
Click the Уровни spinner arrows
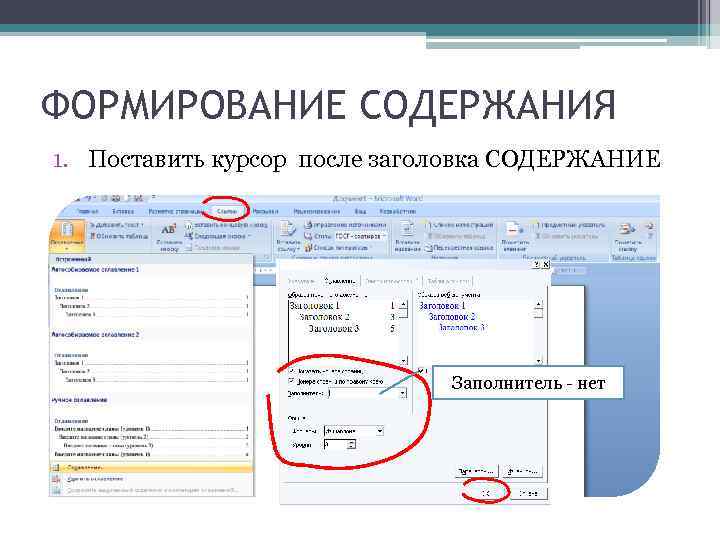click(x=351, y=444)
